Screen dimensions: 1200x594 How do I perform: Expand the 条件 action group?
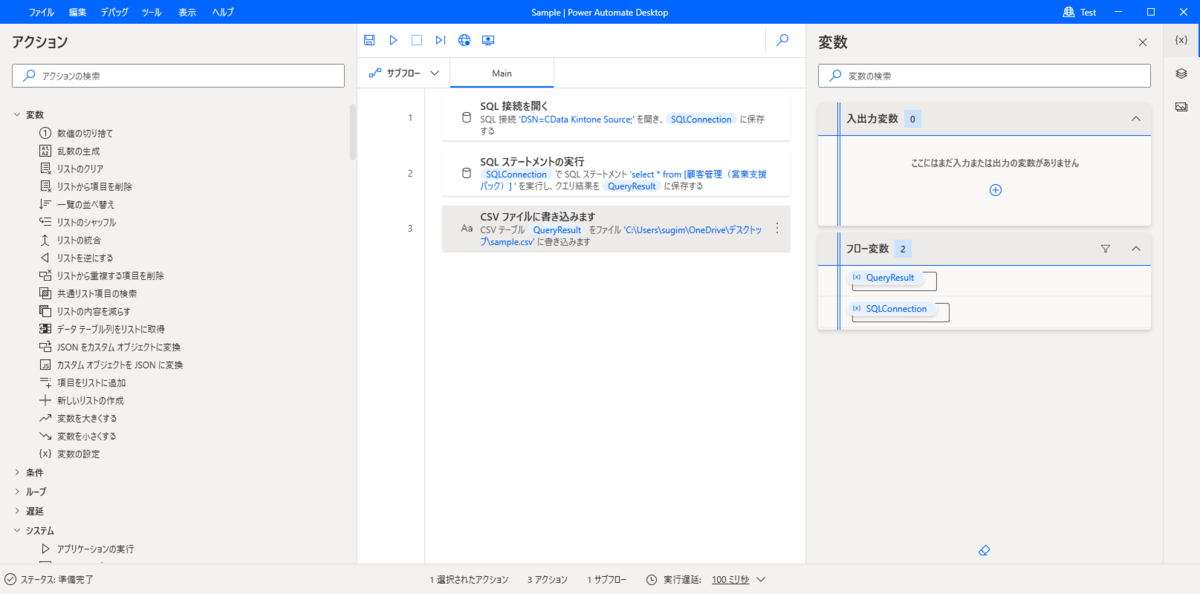point(17,472)
